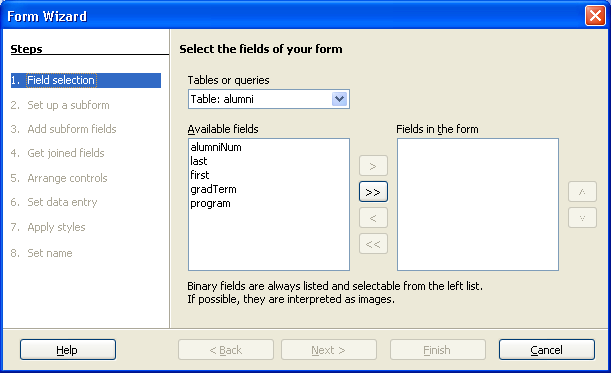Pick program in Available fields list

click(x=210, y=203)
